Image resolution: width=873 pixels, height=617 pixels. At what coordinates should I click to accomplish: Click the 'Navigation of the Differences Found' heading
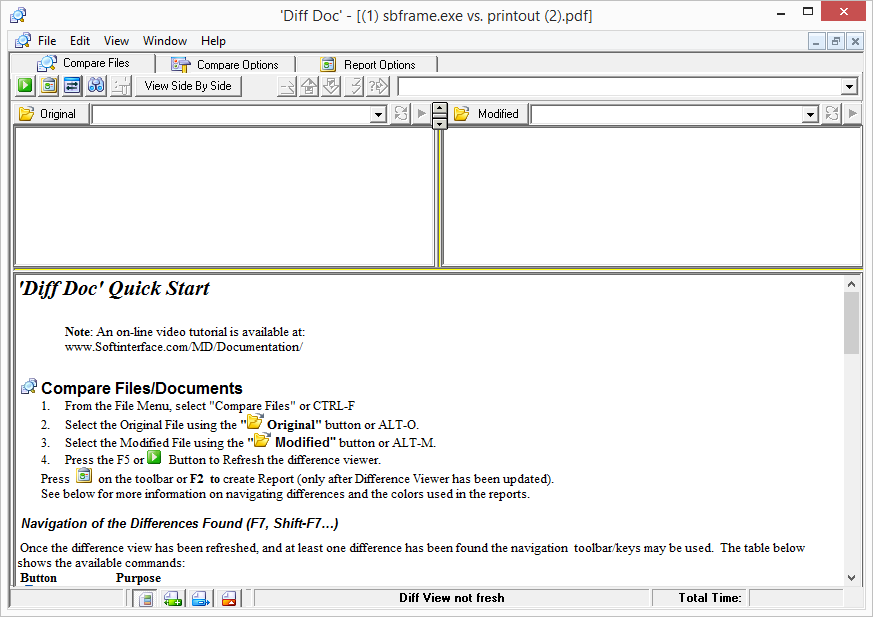coord(180,523)
